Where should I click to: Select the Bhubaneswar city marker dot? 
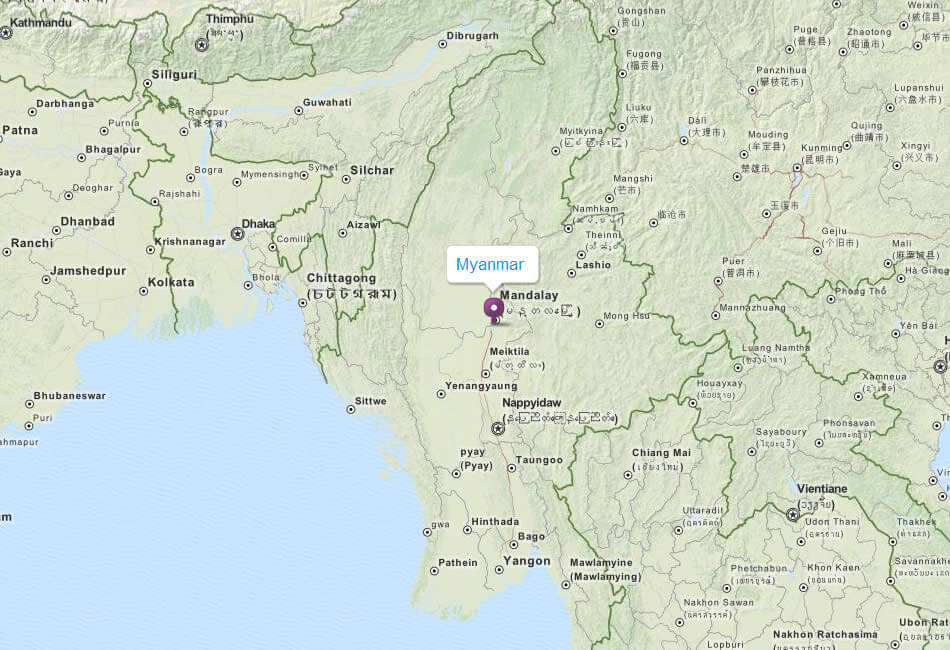click(x=29, y=404)
